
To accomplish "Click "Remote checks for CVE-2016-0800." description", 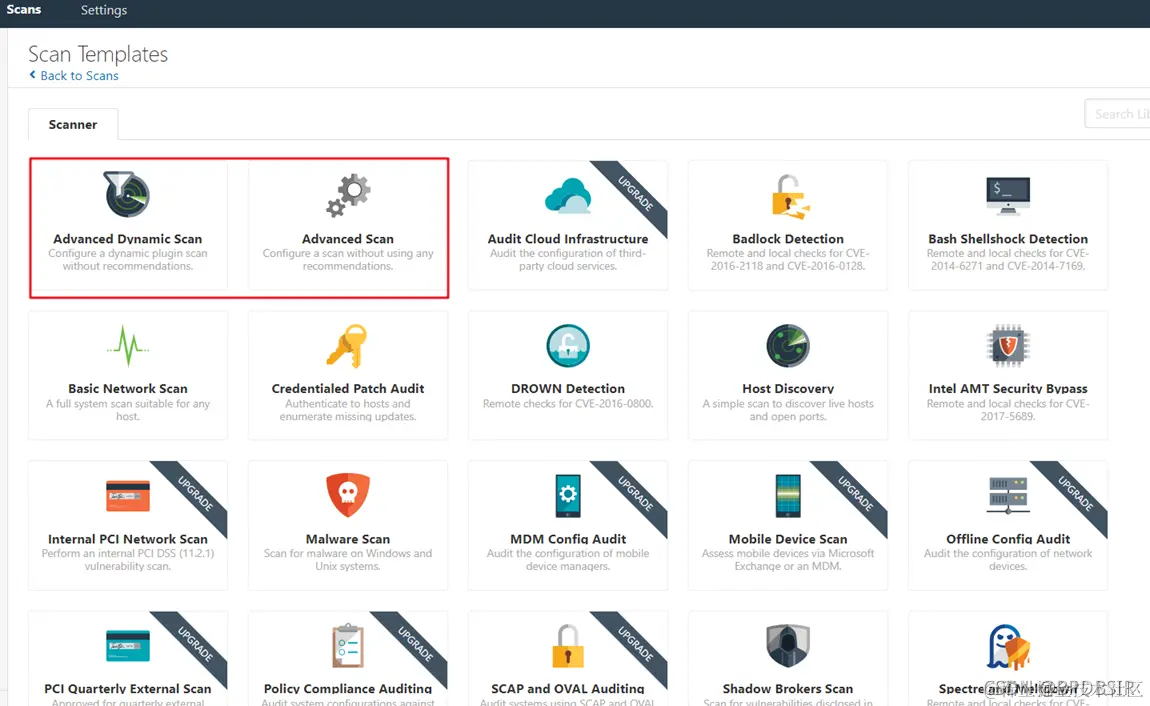I will pyautogui.click(x=568, y=404).
